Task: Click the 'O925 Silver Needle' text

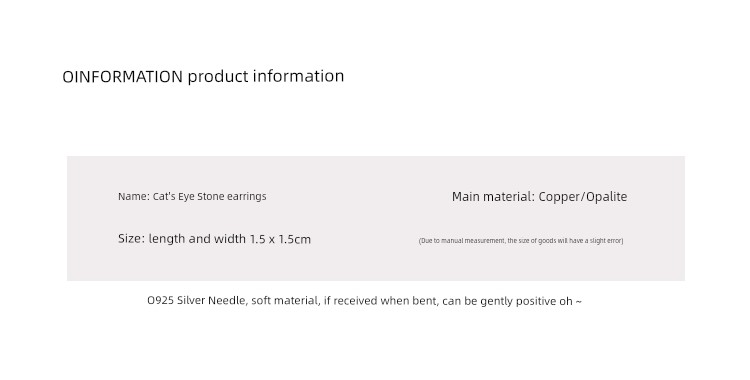Action: (x=196, y=301)
